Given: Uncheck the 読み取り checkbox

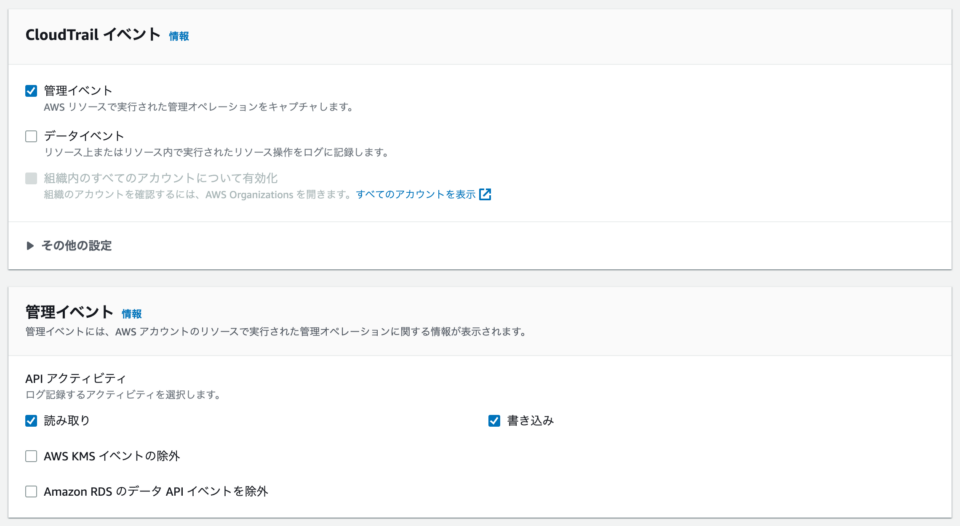Looking at the screenshot, I should (31, 421).
